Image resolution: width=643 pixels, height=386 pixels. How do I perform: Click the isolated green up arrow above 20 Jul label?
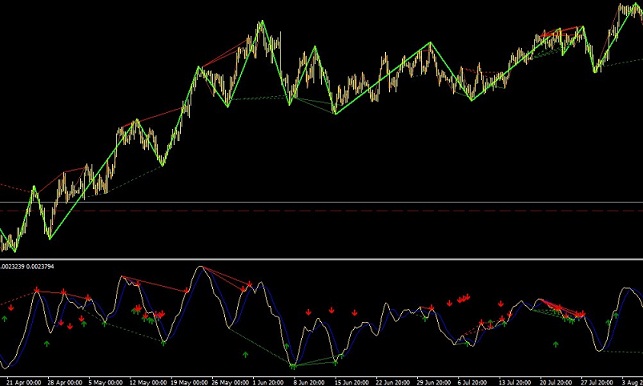556,344
